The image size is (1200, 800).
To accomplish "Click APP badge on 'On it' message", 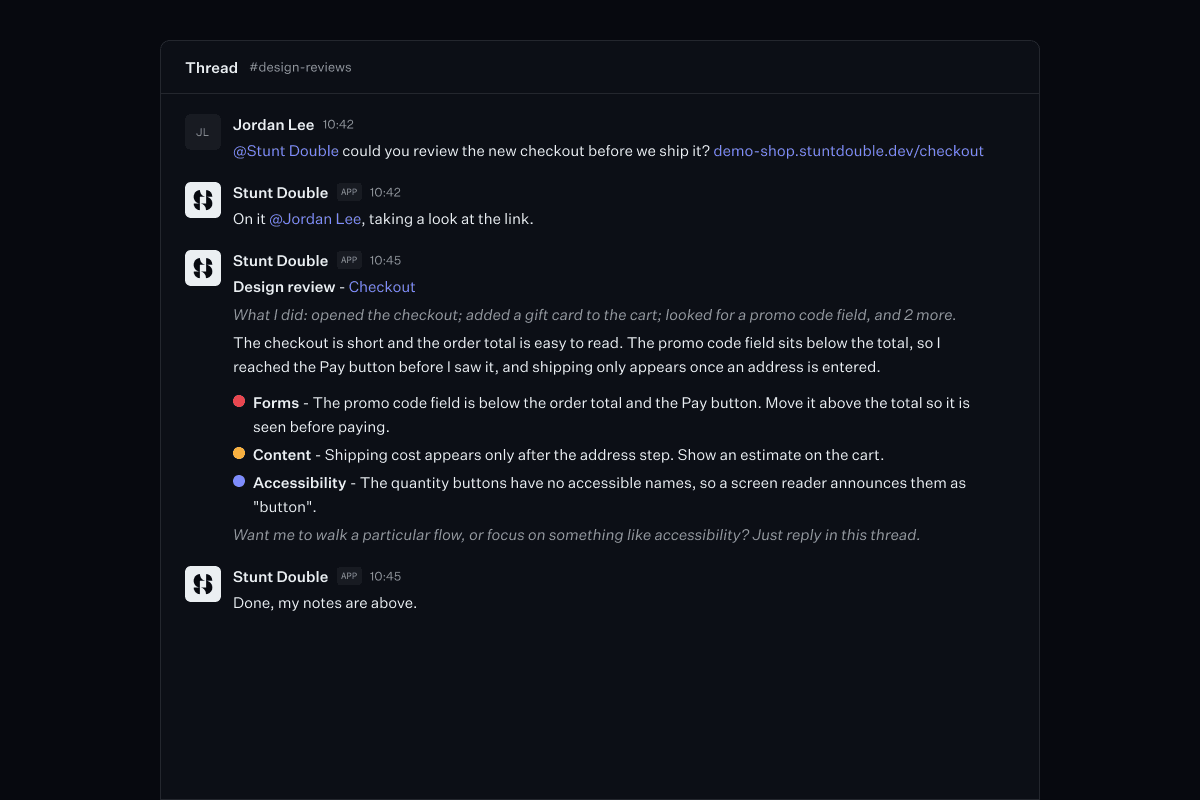I will [349, 193].
